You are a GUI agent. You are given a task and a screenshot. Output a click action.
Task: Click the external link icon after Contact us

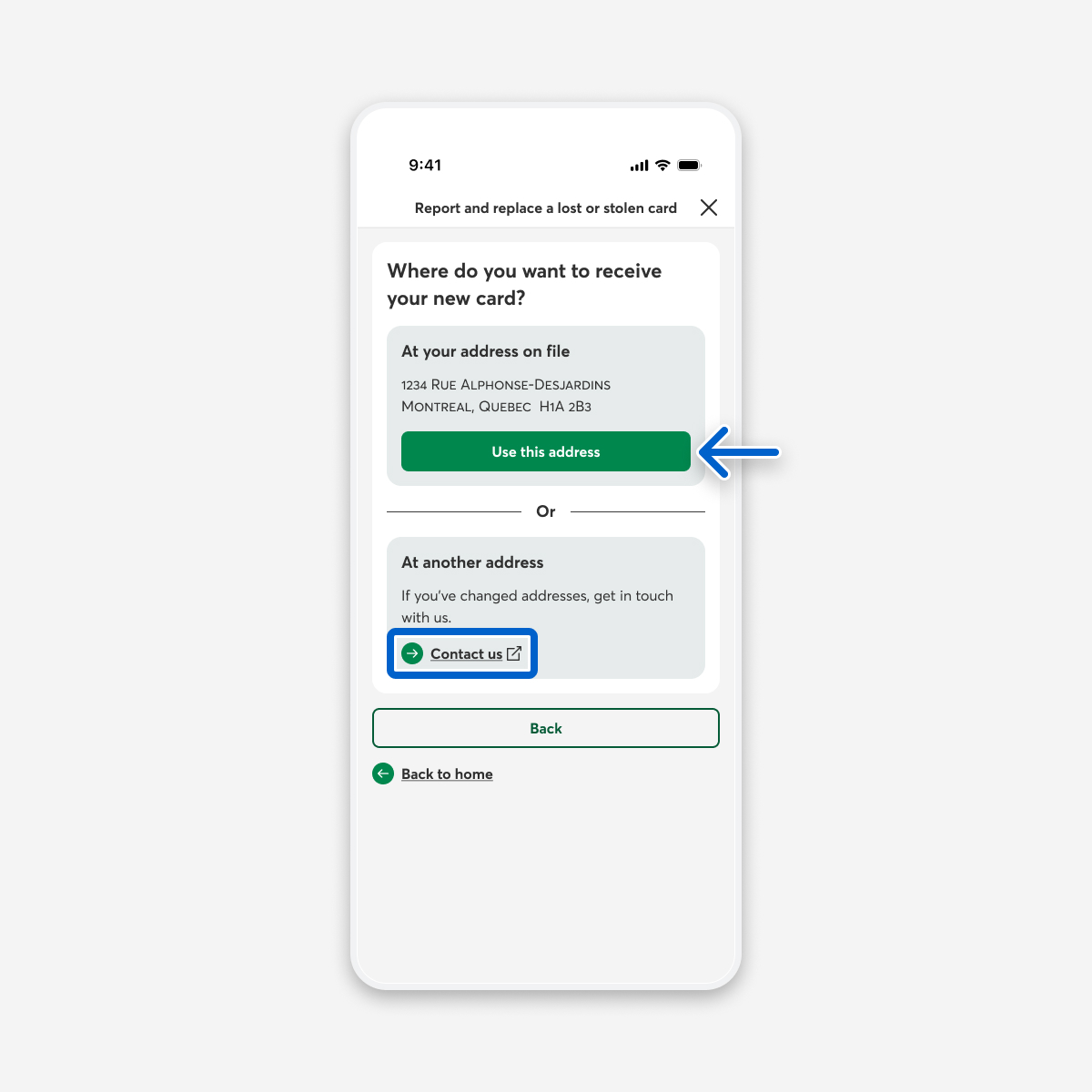pos(514,653)
